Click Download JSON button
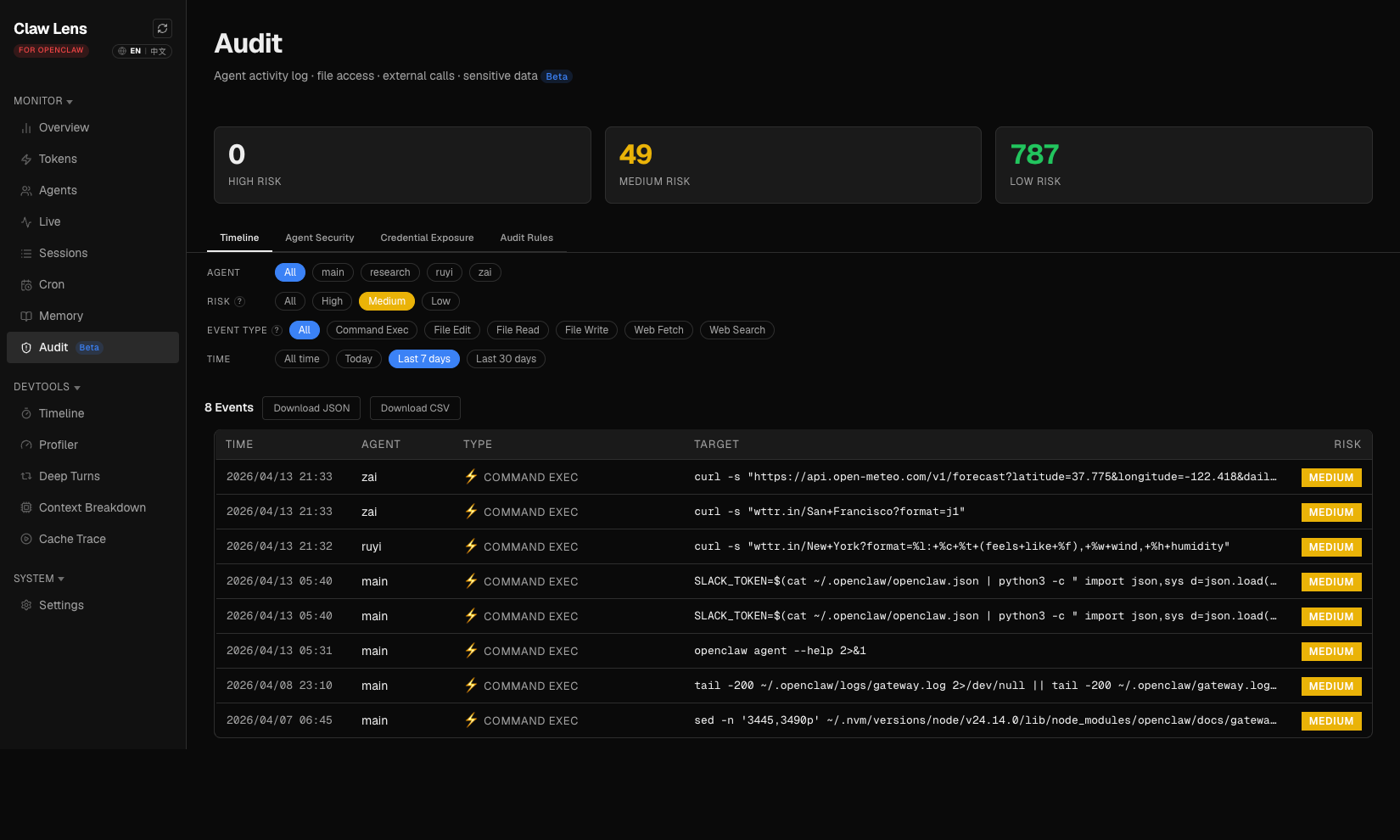 tap(311, 408)
